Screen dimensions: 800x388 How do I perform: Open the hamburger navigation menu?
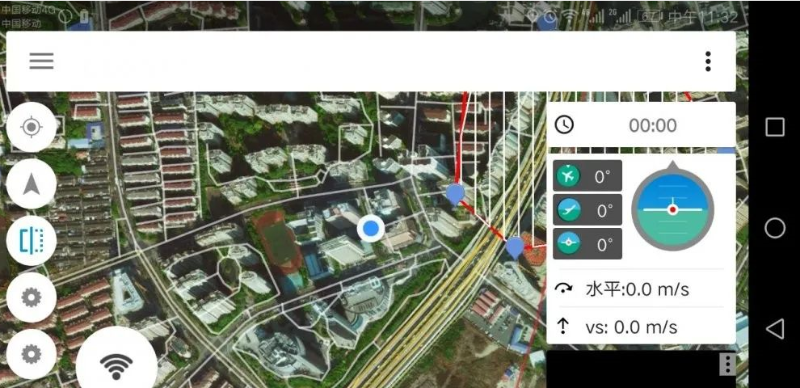click(x=41, y=61)
